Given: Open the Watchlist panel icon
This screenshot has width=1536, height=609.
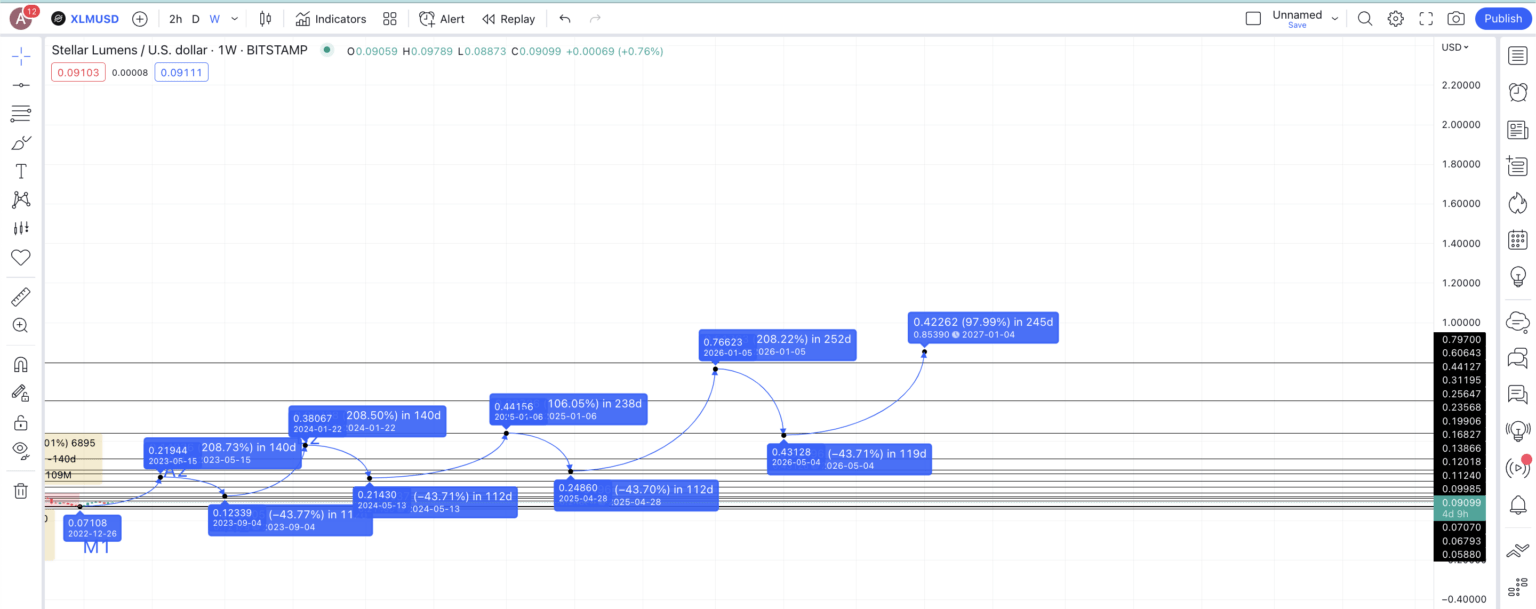Looking at the screenshot, I should pos(1517,57).
